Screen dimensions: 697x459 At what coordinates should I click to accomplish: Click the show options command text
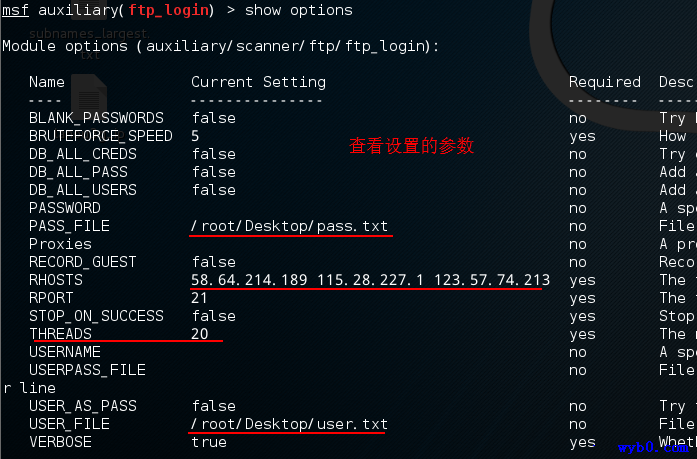tap(299, 10)
